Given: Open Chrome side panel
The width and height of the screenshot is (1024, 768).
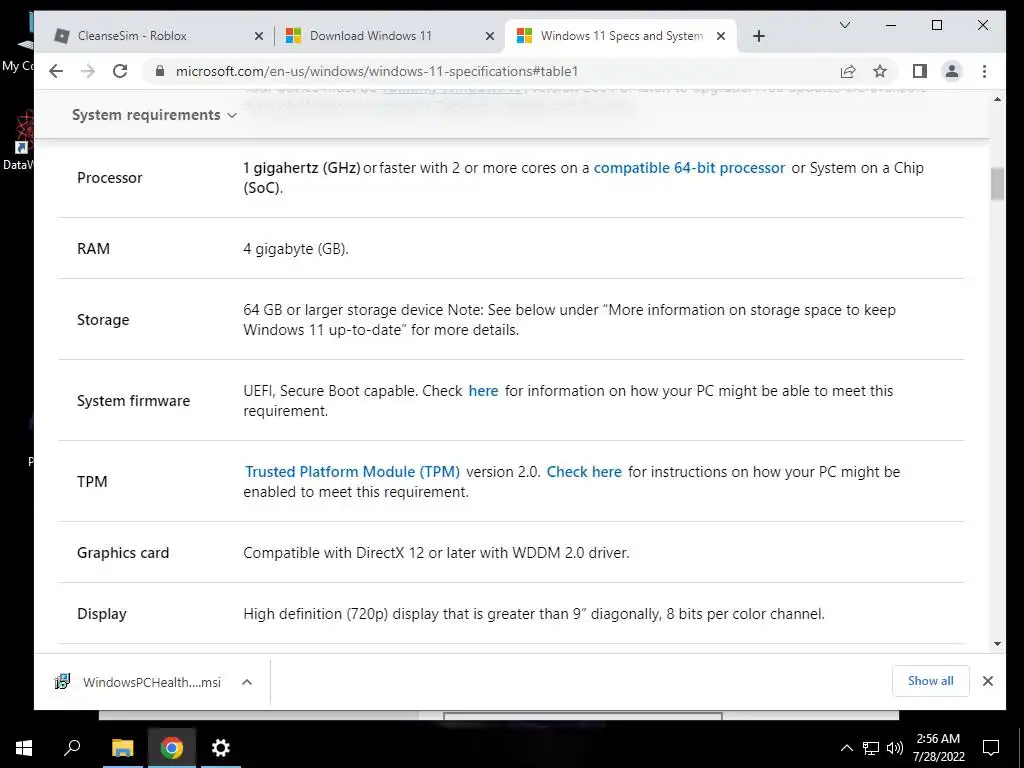Looking at the screenshot, I should click(x=920, y=71).
